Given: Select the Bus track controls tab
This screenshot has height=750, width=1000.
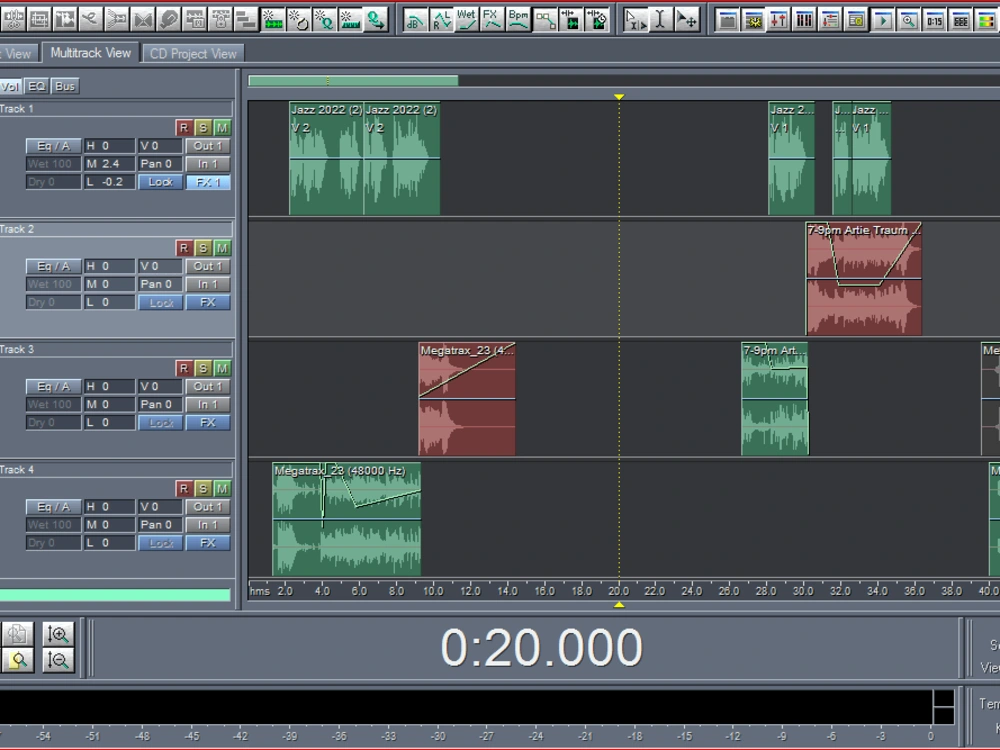Looking at the screenshot, I should 65,86.
